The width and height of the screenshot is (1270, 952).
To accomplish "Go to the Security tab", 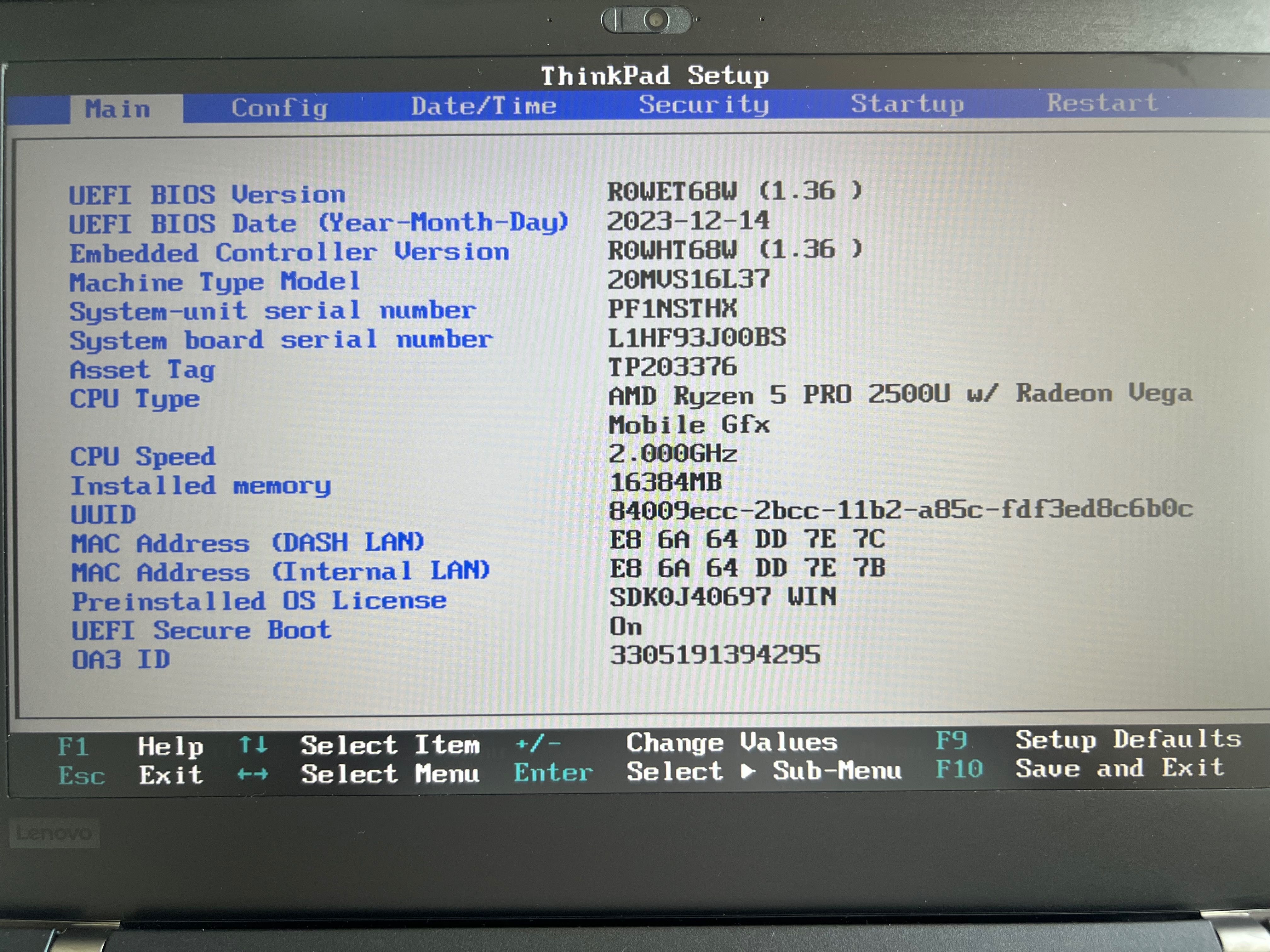I will pyautogui.click(x=704, y=105).
